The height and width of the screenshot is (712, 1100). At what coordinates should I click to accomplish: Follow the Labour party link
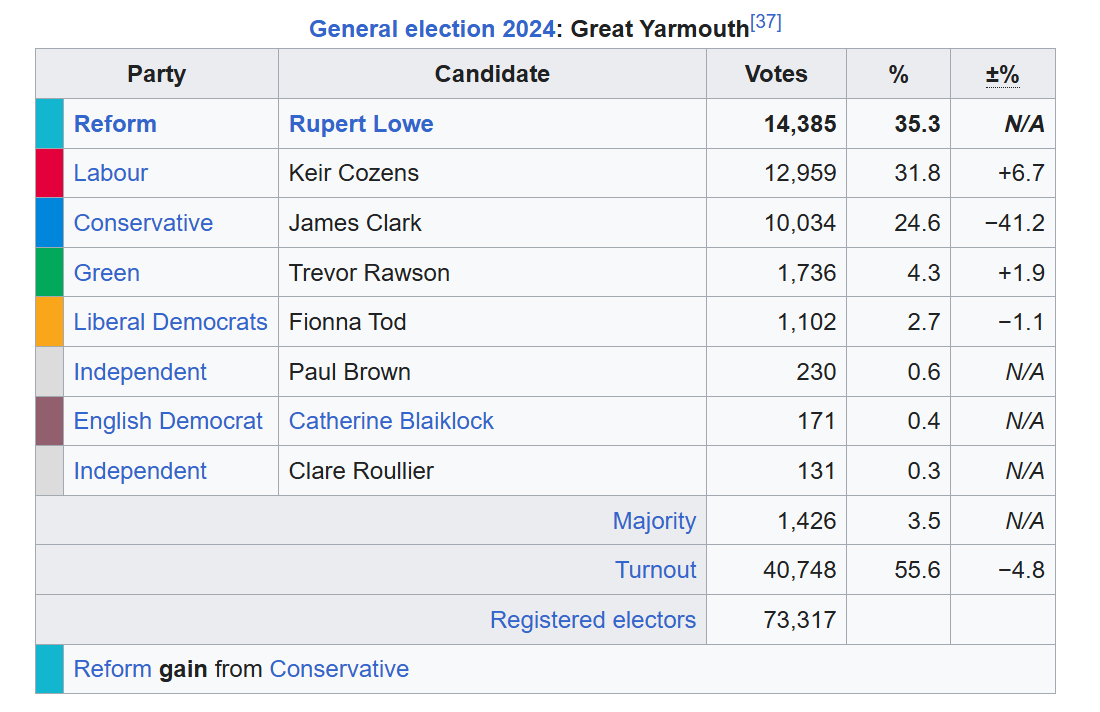pyautogui.click(x=111, y=173)
